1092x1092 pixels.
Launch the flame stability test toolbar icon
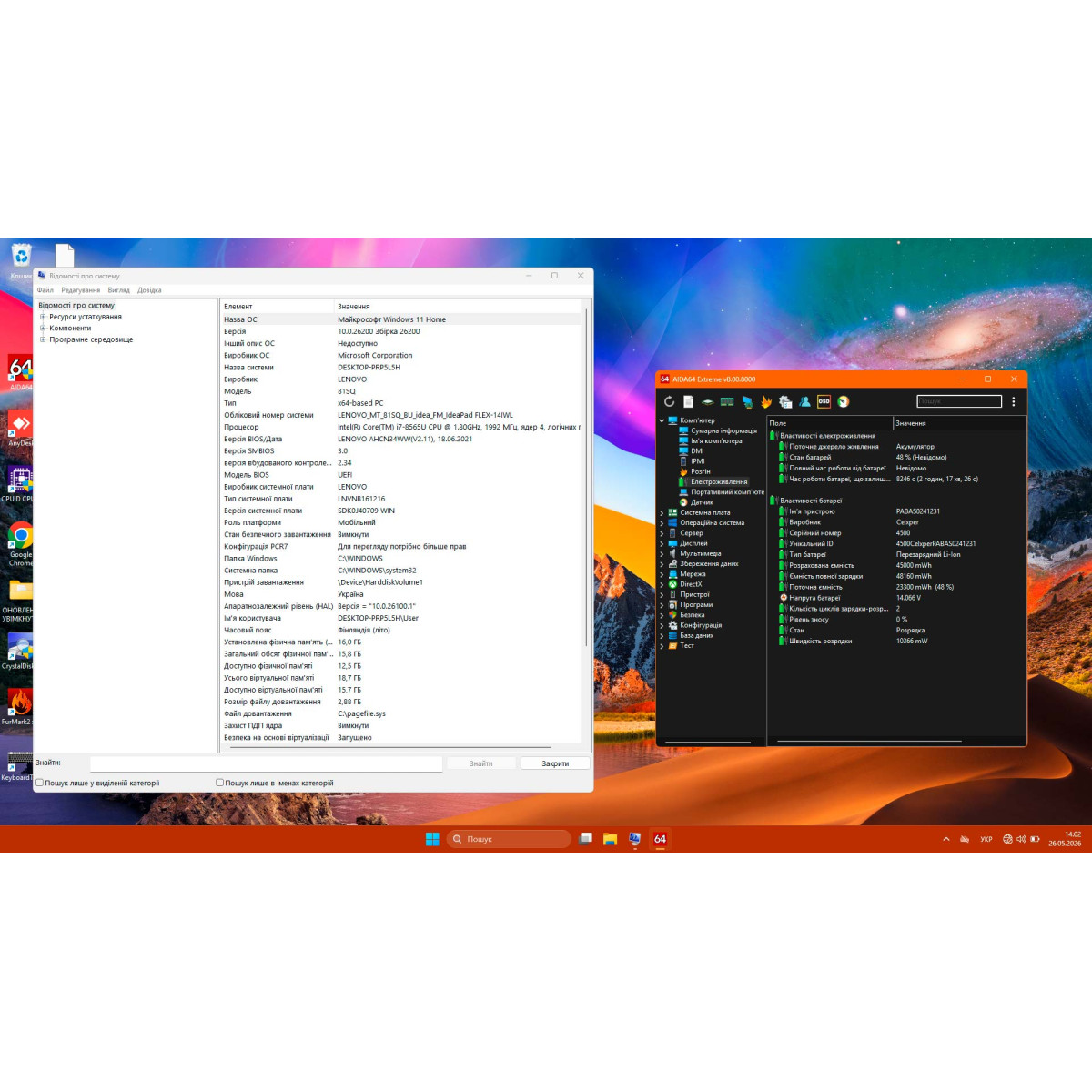(x=766, y=401)
